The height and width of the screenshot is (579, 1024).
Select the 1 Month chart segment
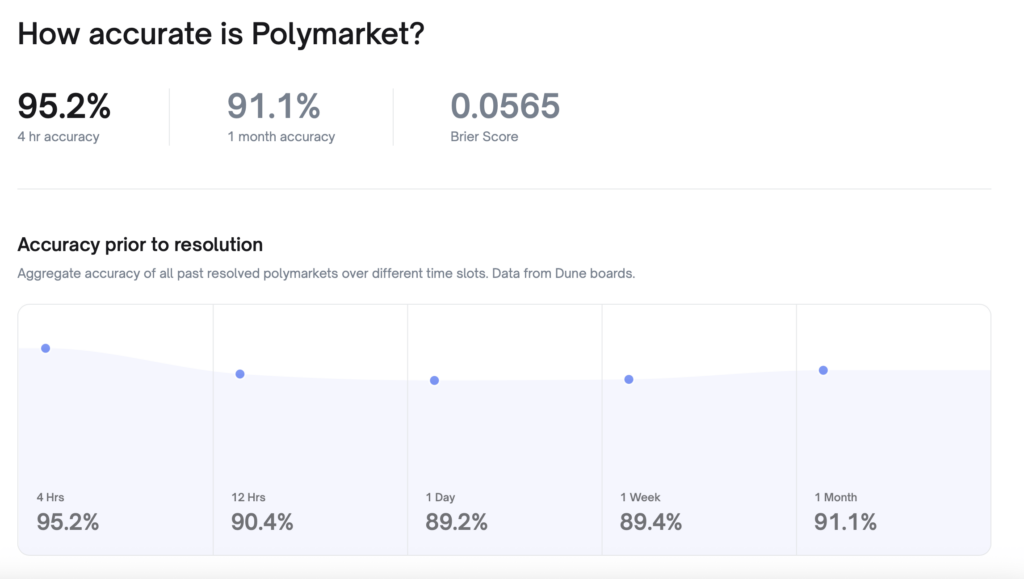pyautogui.click(x=893, y=430)
